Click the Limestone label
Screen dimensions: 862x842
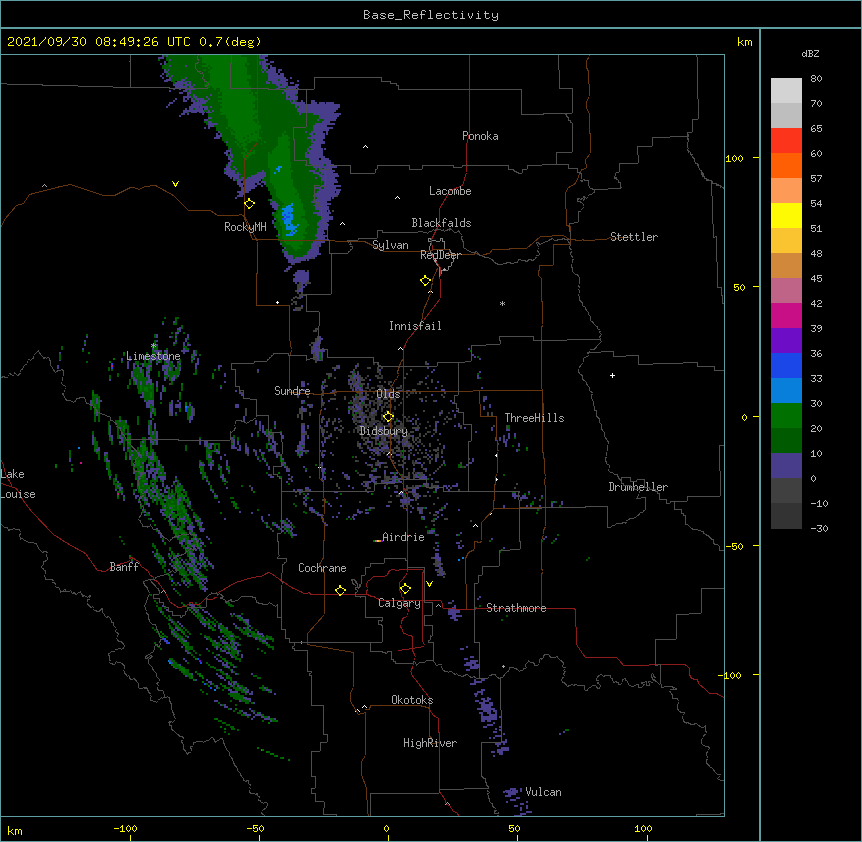153,356
